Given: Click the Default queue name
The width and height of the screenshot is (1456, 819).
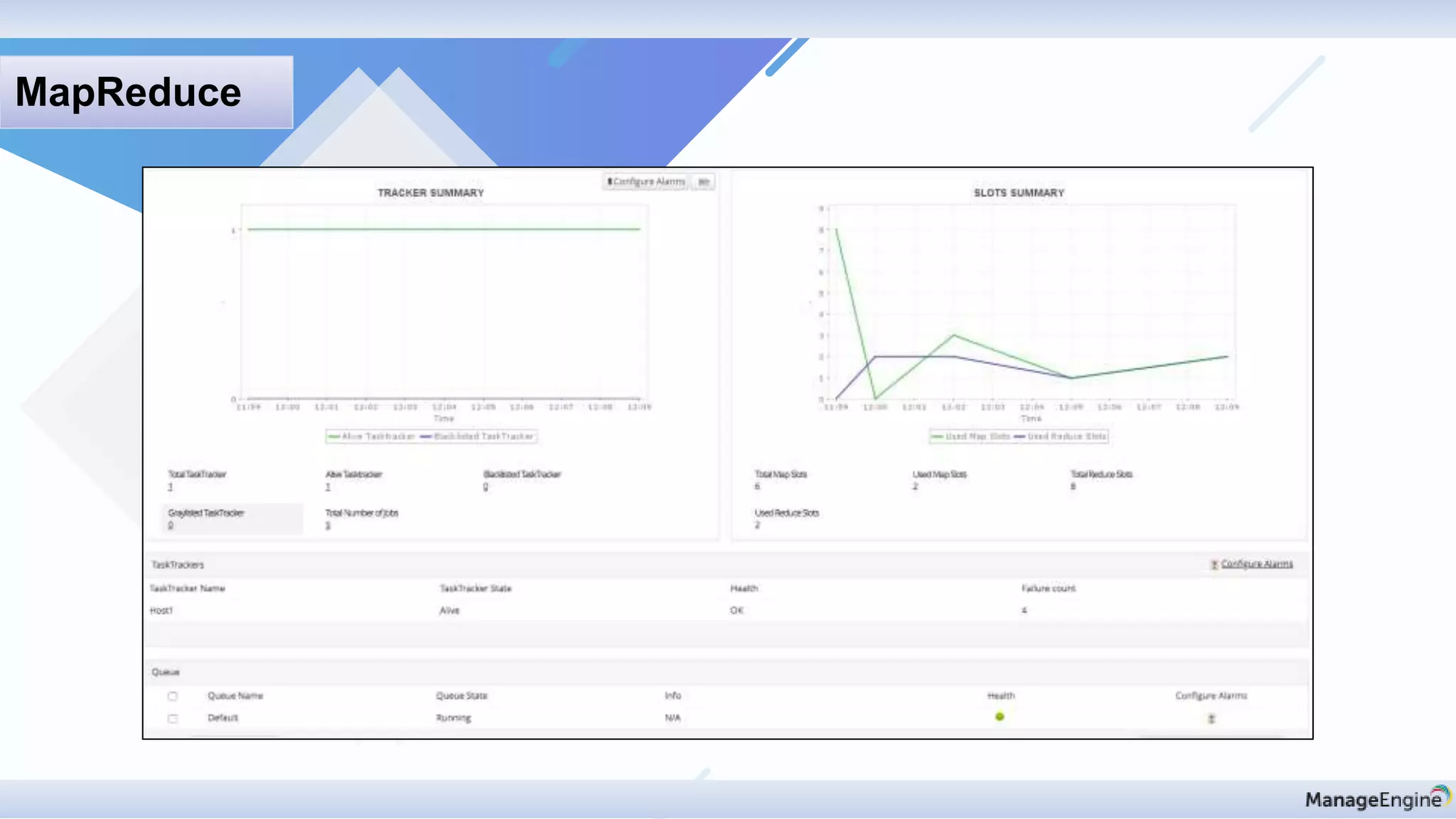Looking at the screenshot, I should click(223, 718).
